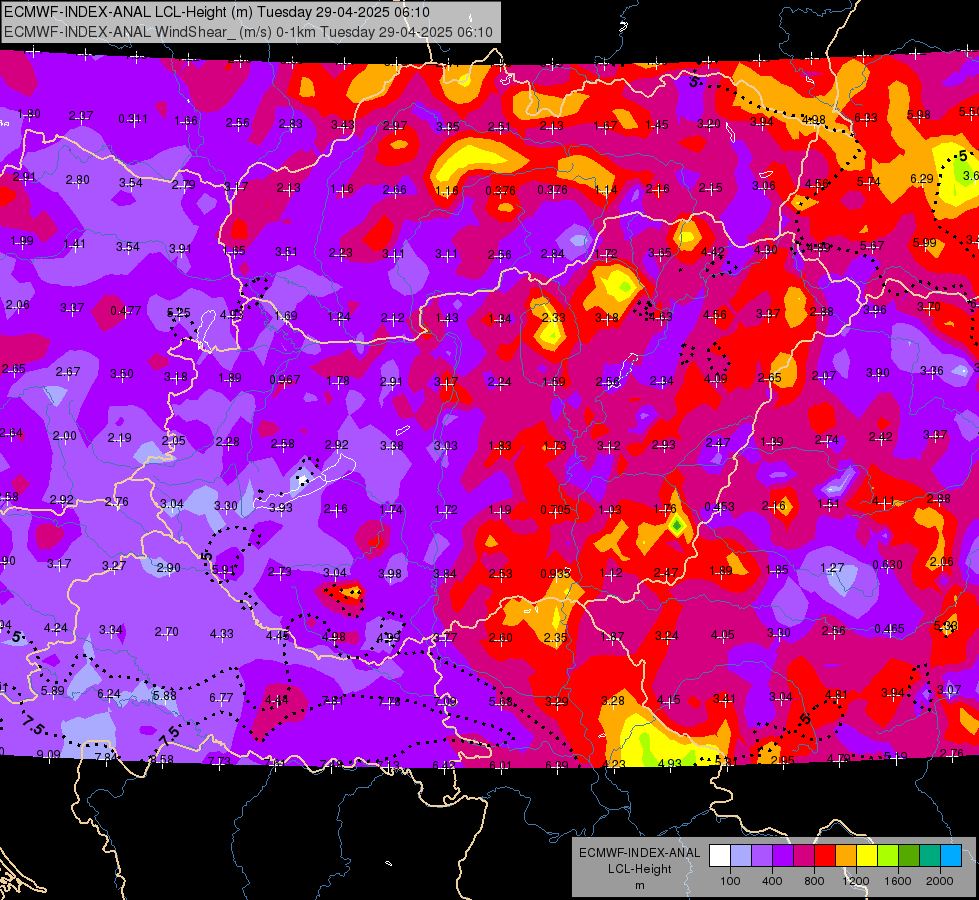The image size is (979, 900).
Task: Click the legend tick label "800"
Action: (814, 881)
